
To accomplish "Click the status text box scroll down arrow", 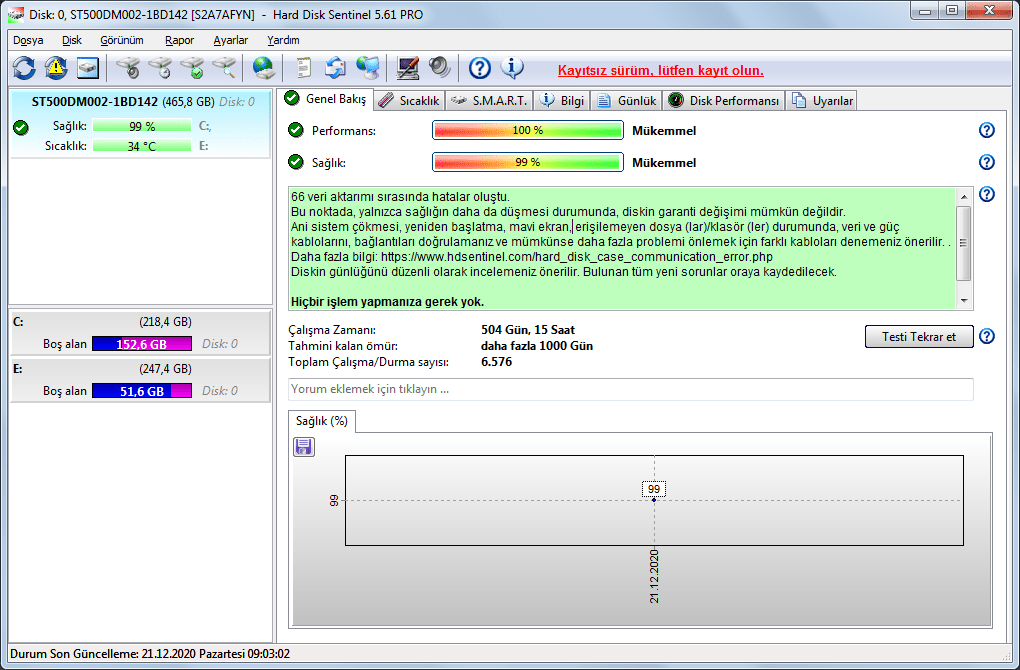I will (963, 301).
